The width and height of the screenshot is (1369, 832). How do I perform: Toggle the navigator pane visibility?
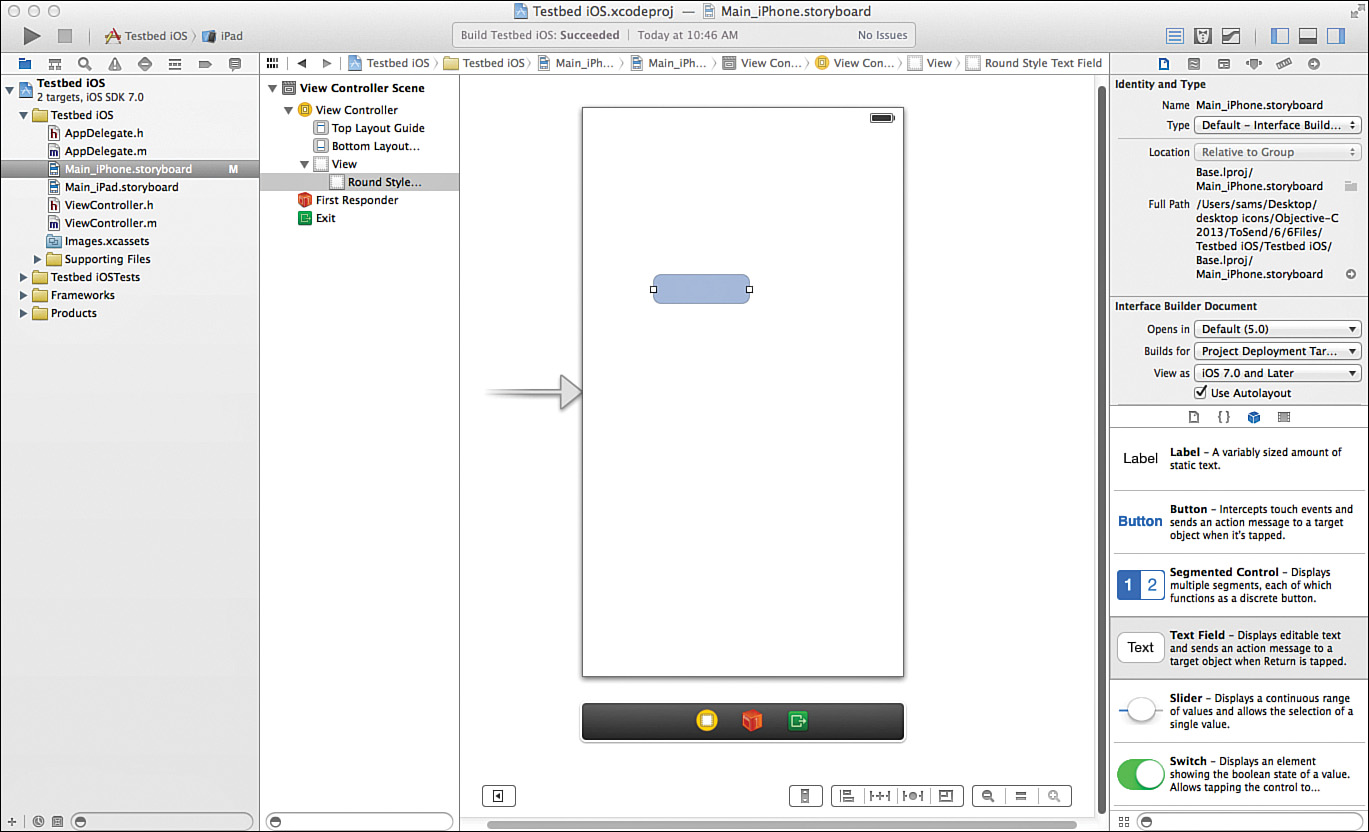1280,36
